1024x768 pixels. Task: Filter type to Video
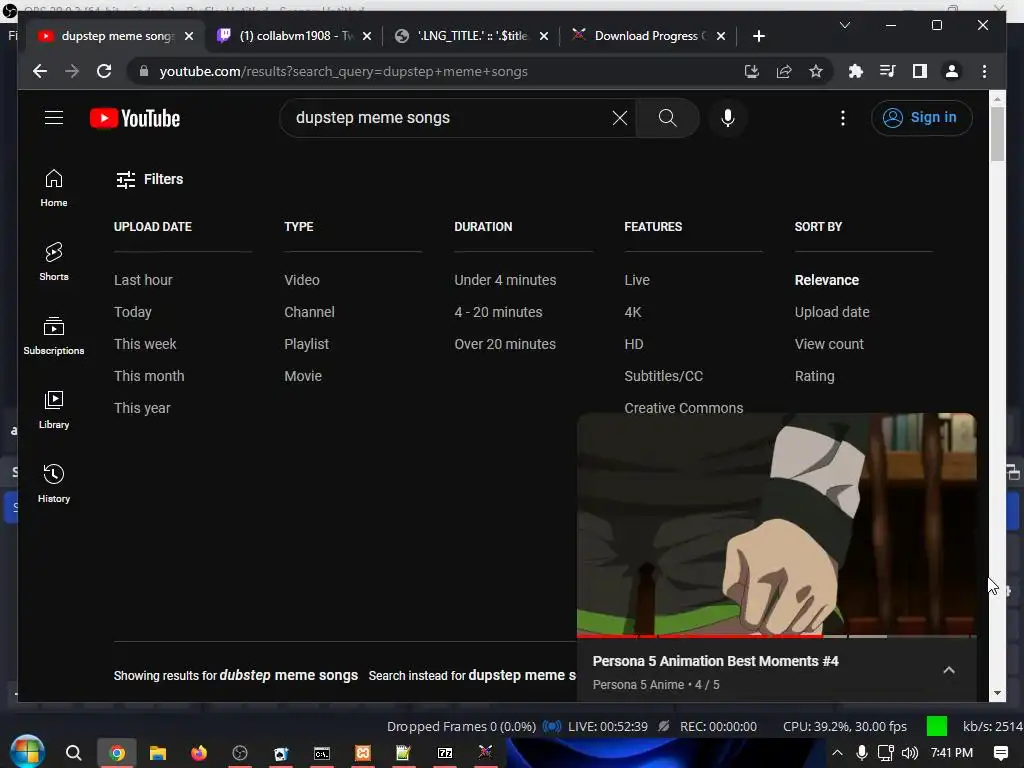[302, 280]
